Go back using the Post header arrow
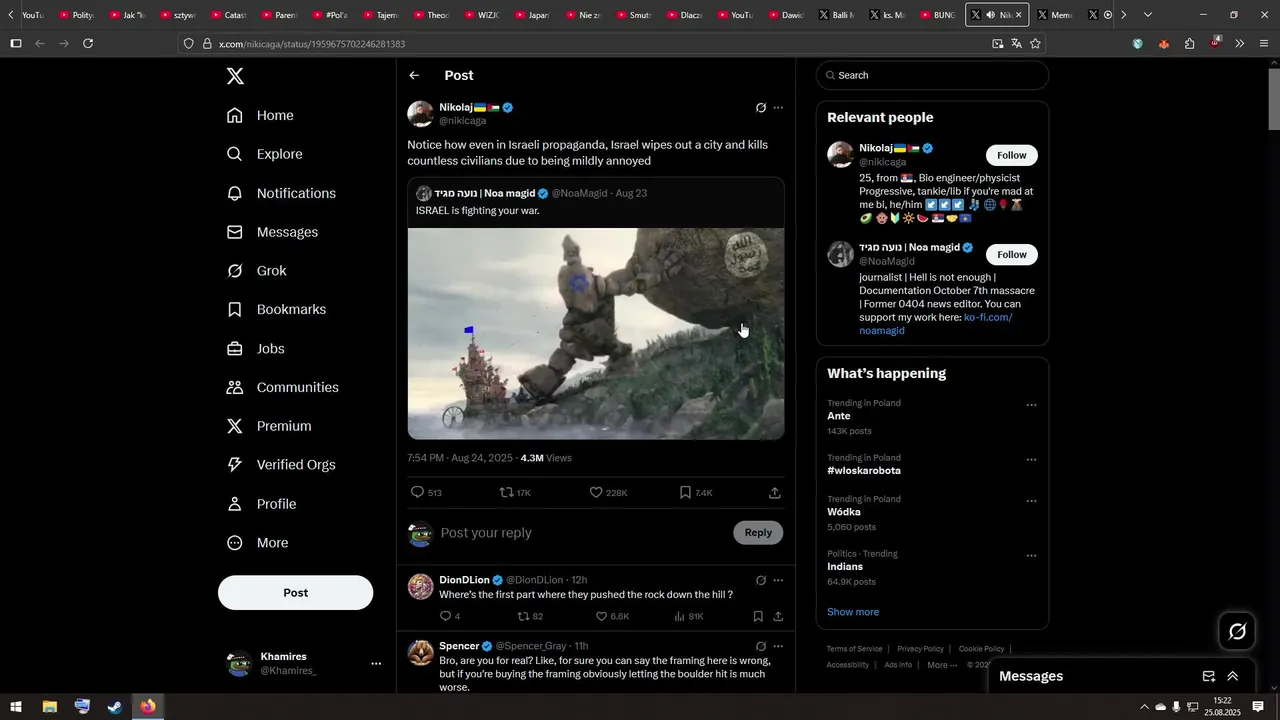Screen dimensions: 1280x720 pos(414,76)
